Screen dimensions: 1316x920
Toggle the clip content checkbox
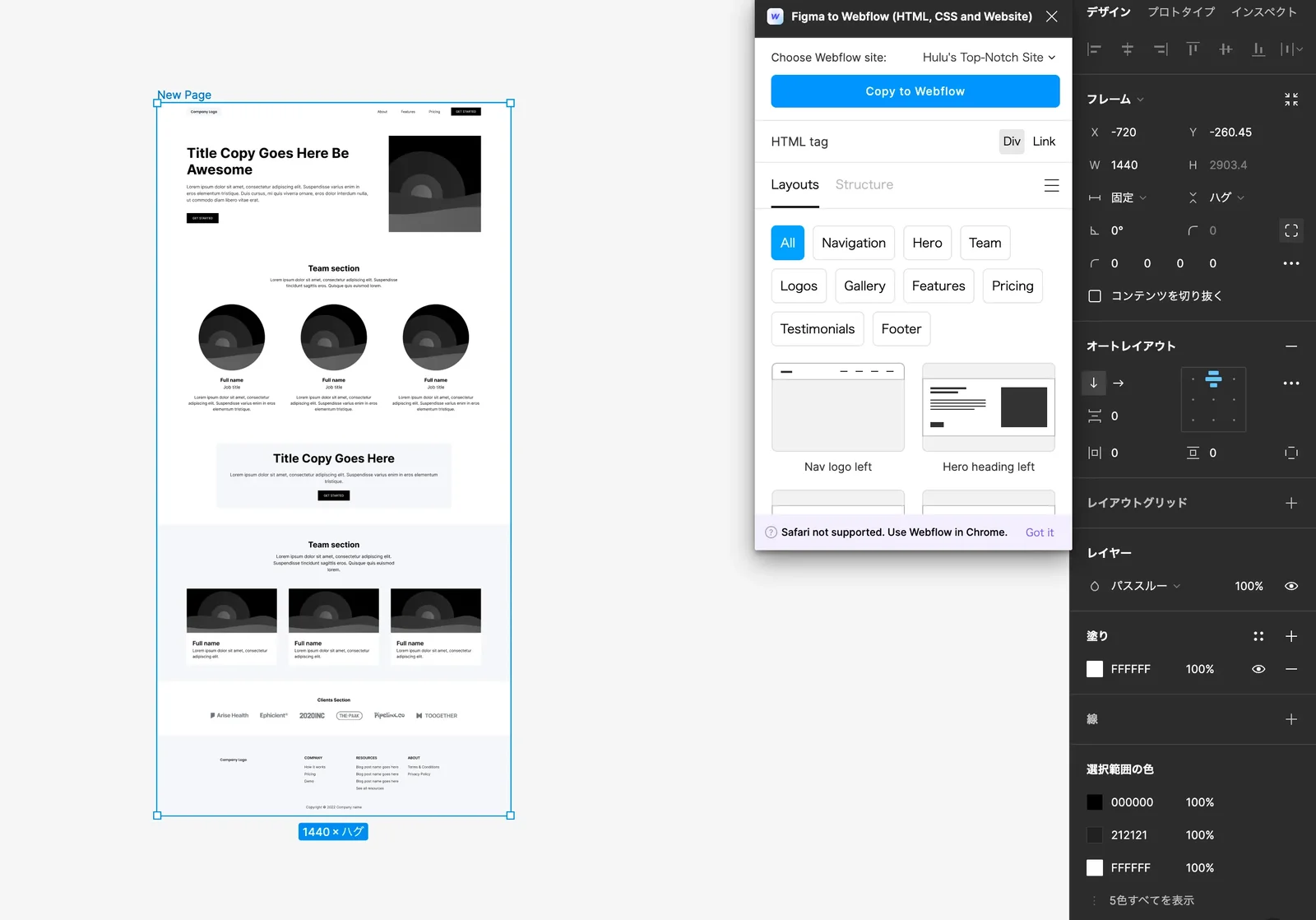coord(1095,296)
